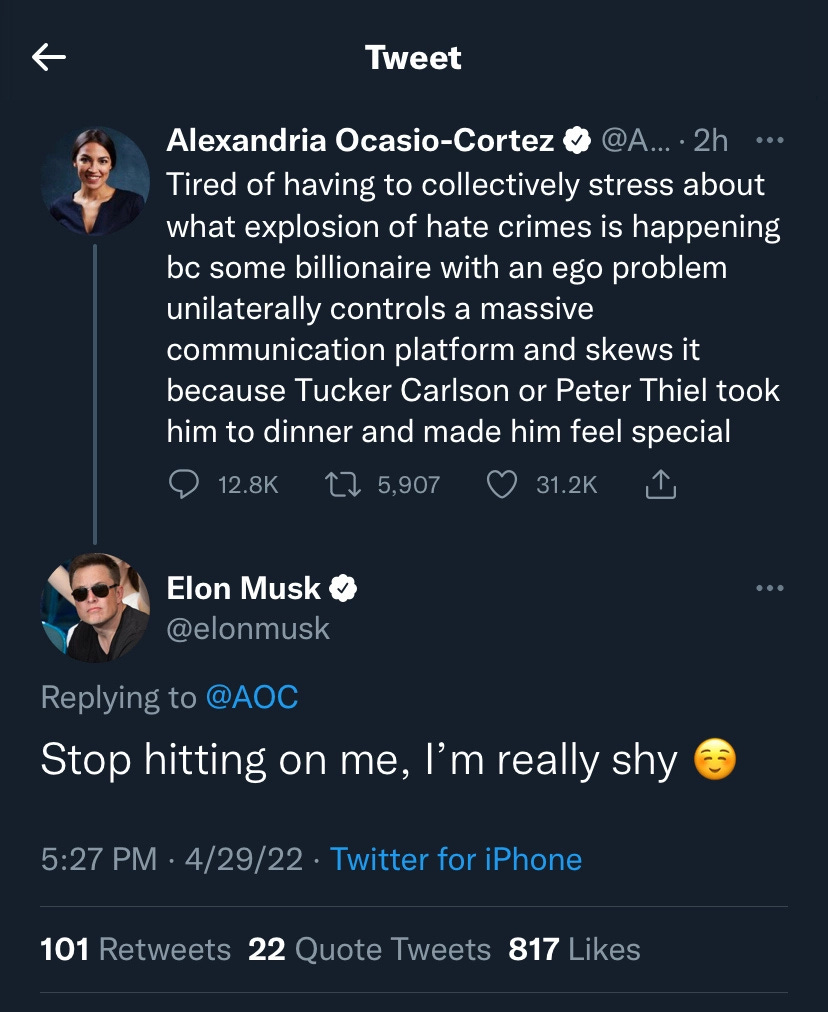Screen dimensions: 828x1012
Task: Tap the @AOC mention link
Action: point(251,697)
